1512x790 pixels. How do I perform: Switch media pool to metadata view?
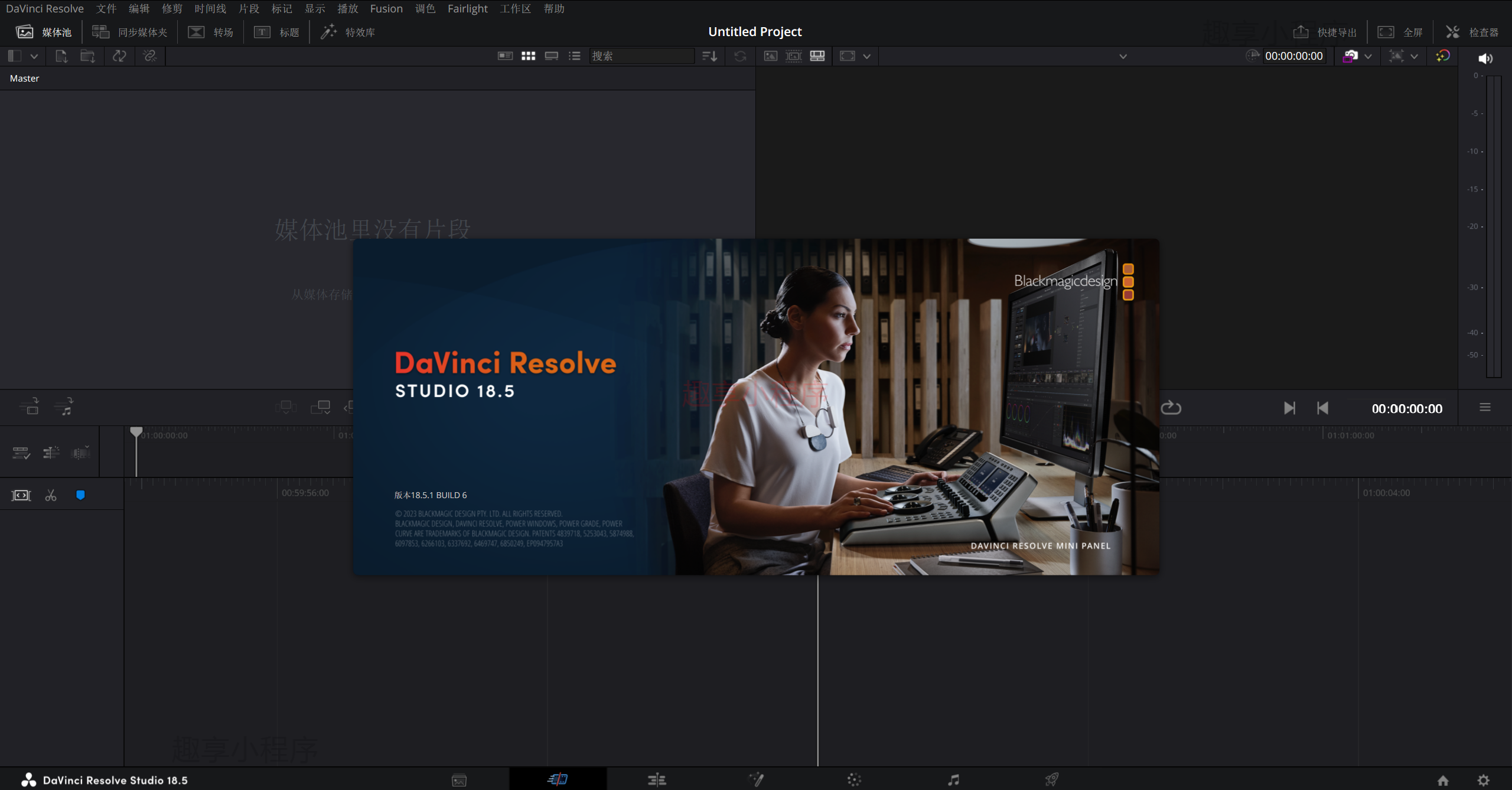tap(505, 56)
